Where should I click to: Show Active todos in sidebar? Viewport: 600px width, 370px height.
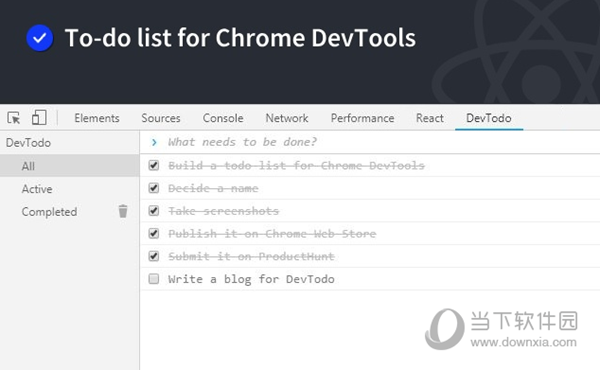click(x=37, y=189)
